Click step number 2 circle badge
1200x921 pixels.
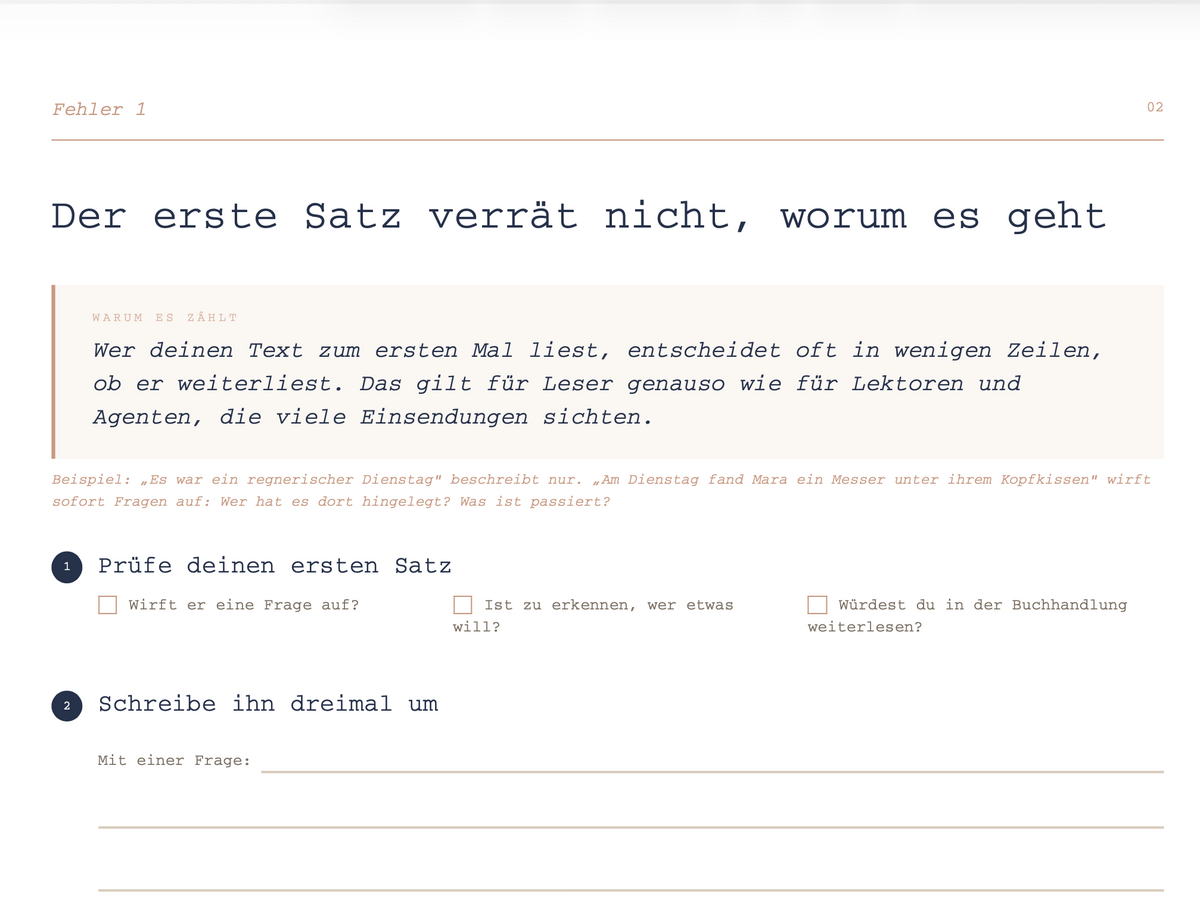(67, 706)
